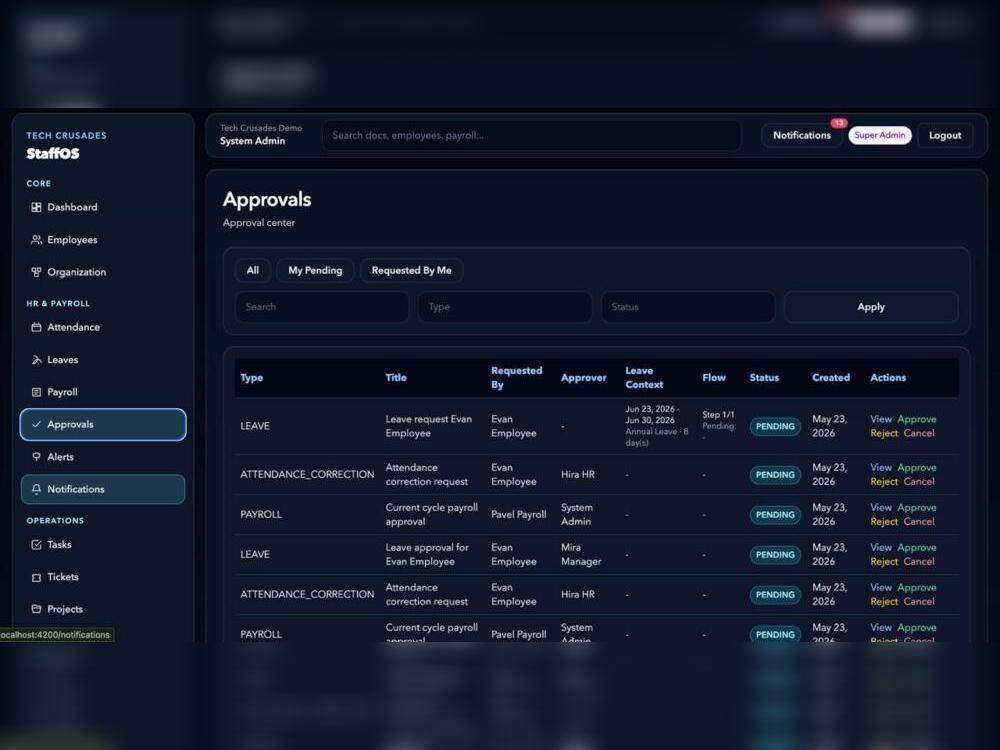Click the Alerts pin icon
The width and height of the screenshot is (1000, 750).
click(x=36, y=457)
